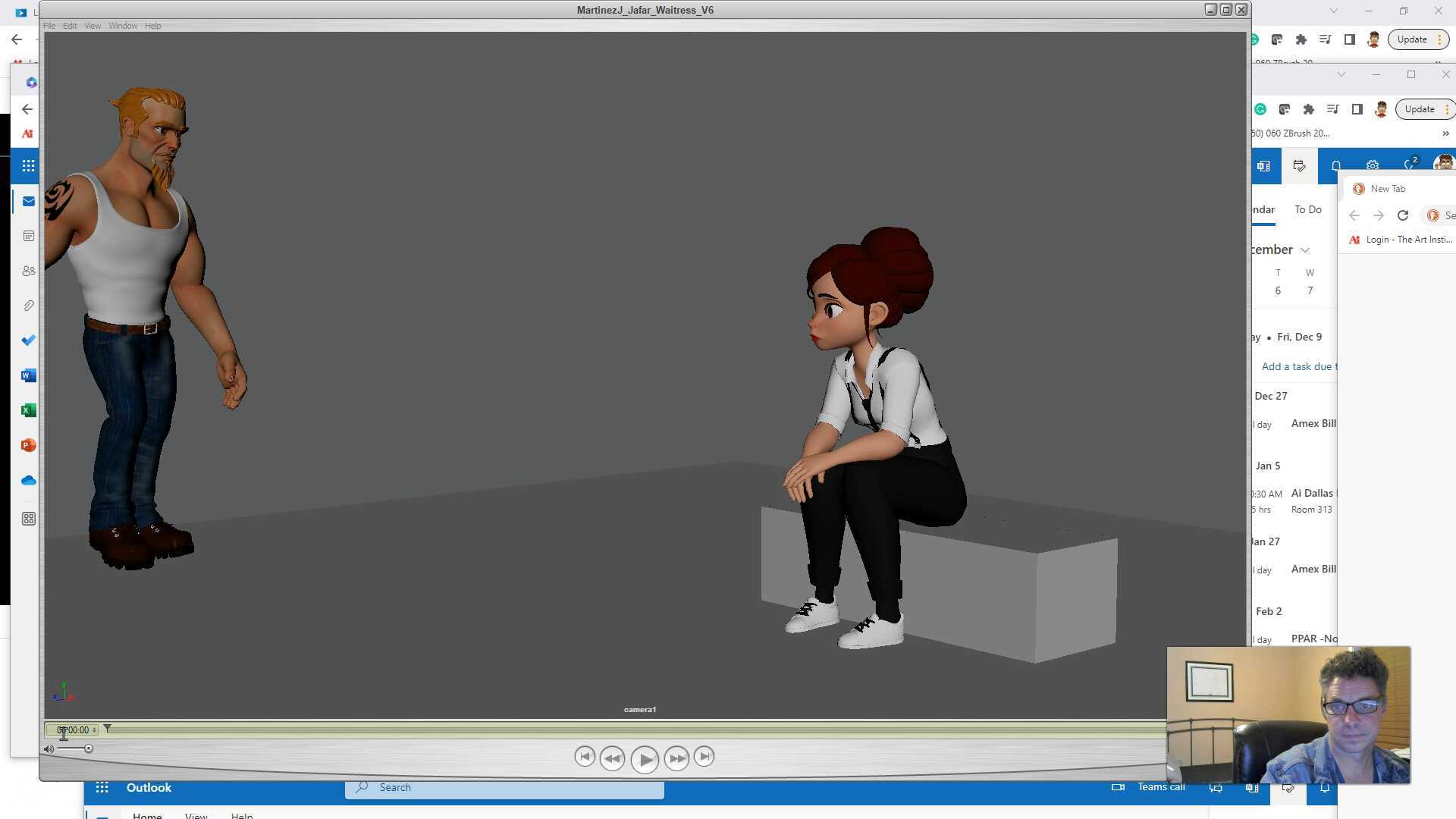The width and height of the screenshot is (1456, 819).
Task: Click the volume slider knob
Action: 89,749
